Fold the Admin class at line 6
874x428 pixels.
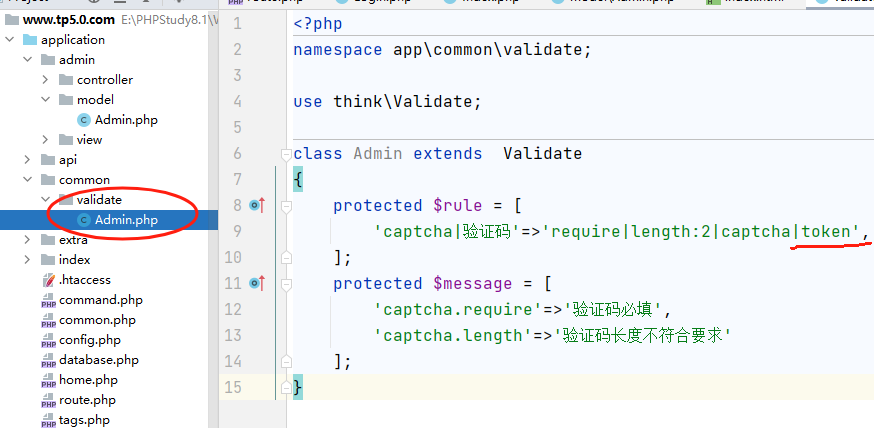click(x=285, y=154)
